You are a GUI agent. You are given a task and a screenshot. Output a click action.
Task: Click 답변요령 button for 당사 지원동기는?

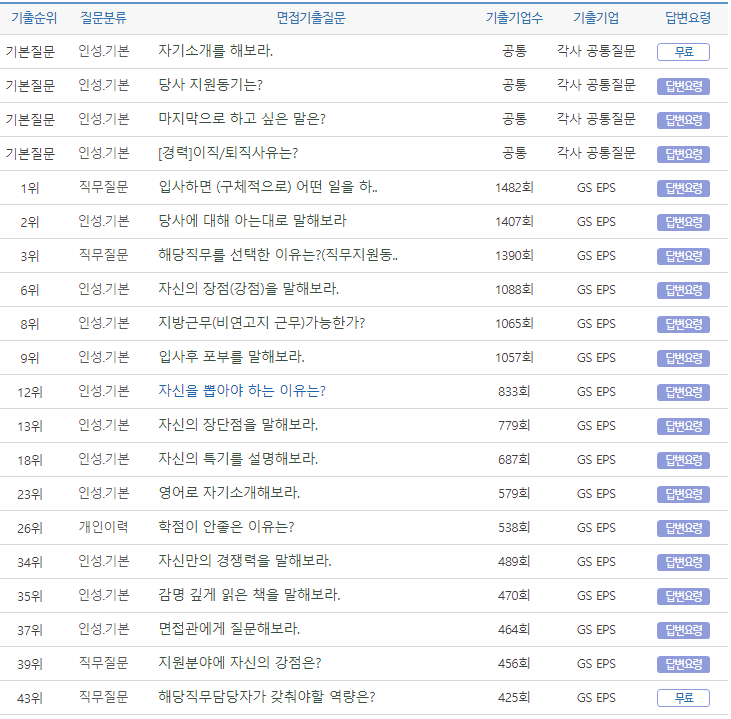click(683, 86)
